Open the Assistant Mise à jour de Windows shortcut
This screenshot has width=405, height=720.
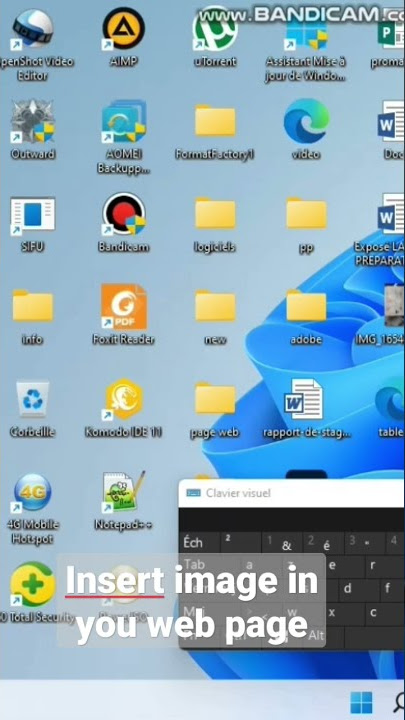(x=306, y=32)
